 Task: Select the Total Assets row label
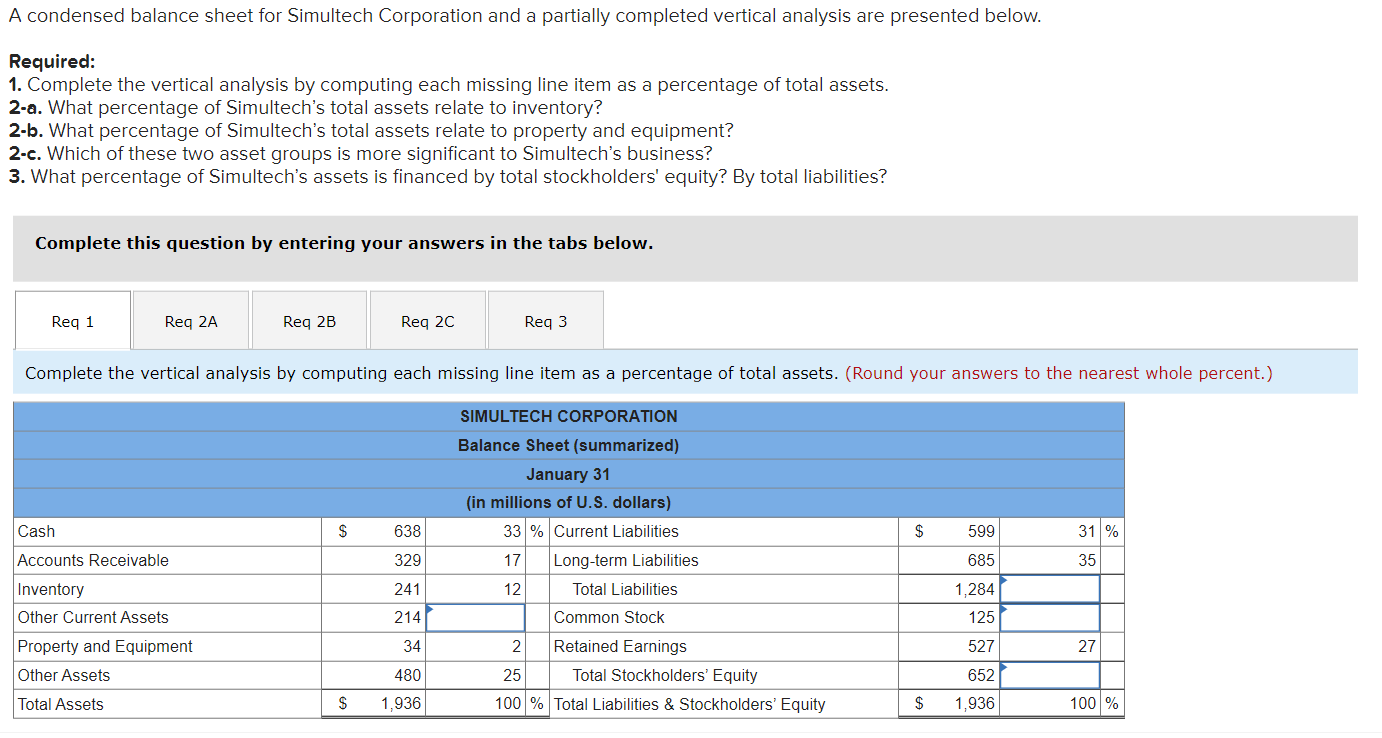click(x=61, y=705)
